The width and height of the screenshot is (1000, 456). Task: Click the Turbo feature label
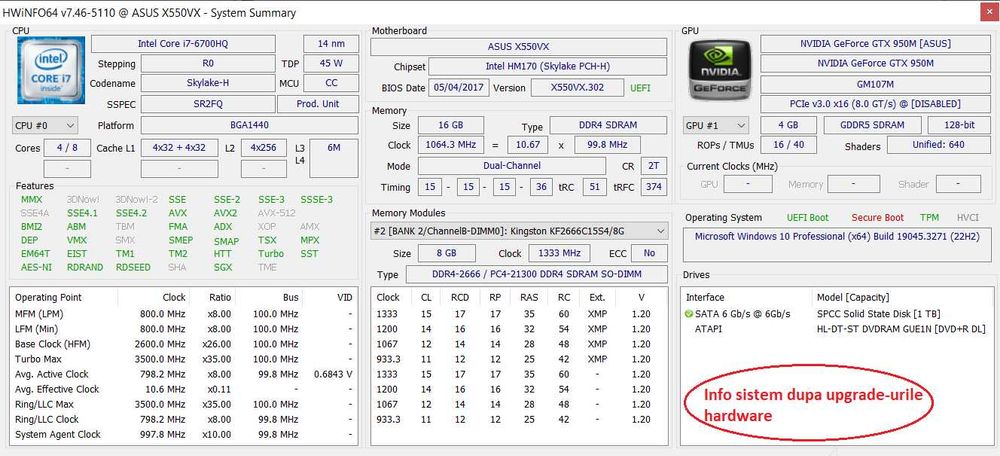271,254
